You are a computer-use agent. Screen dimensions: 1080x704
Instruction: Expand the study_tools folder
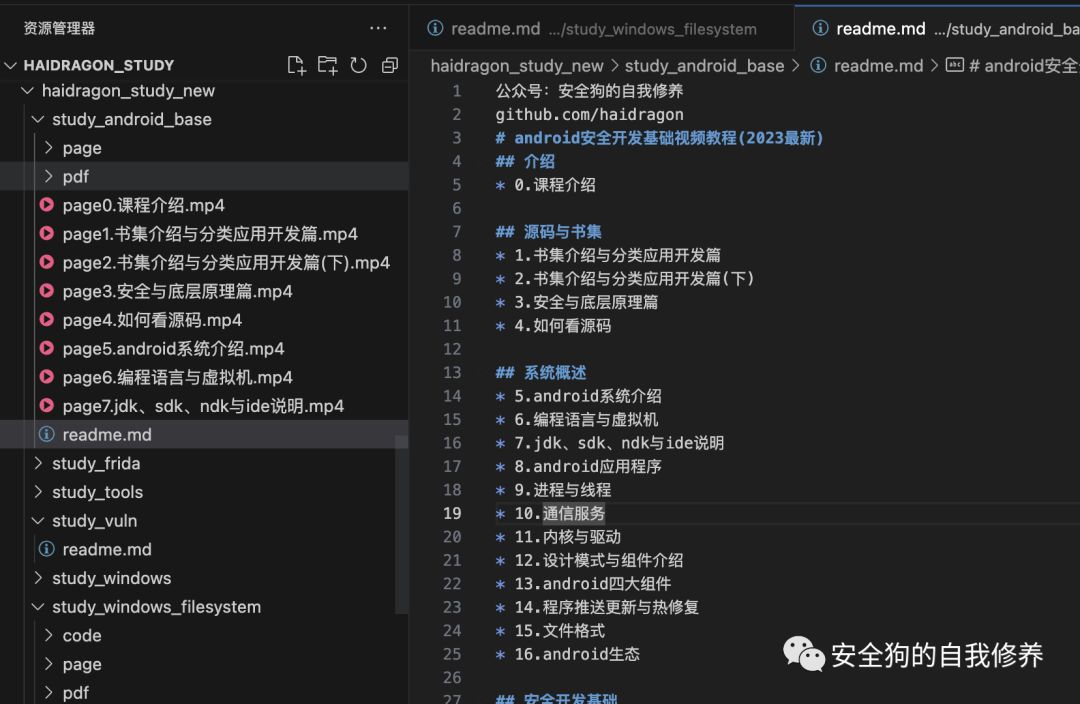click(x=38, y=492)
